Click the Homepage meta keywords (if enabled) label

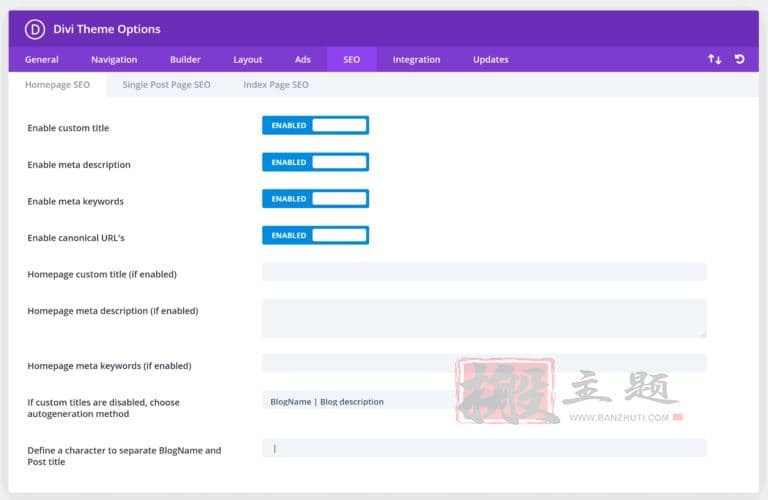pyautogui.click(x=109, y=366)
